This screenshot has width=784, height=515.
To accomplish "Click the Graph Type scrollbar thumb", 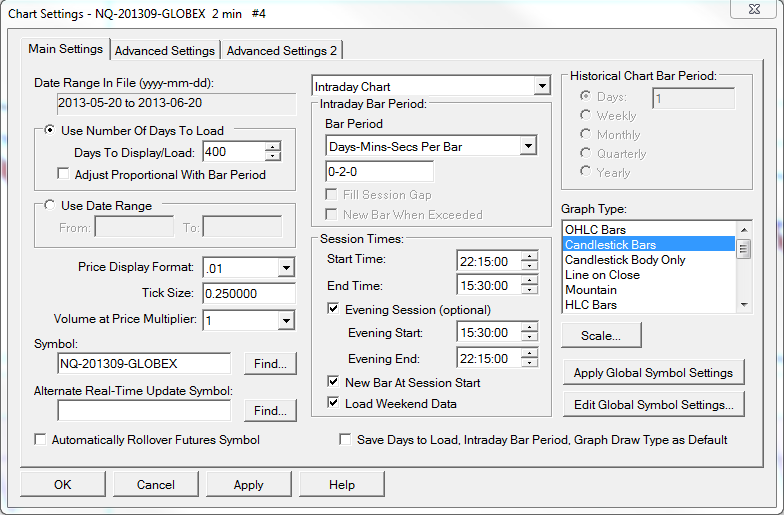I will [x=744, y=248].
